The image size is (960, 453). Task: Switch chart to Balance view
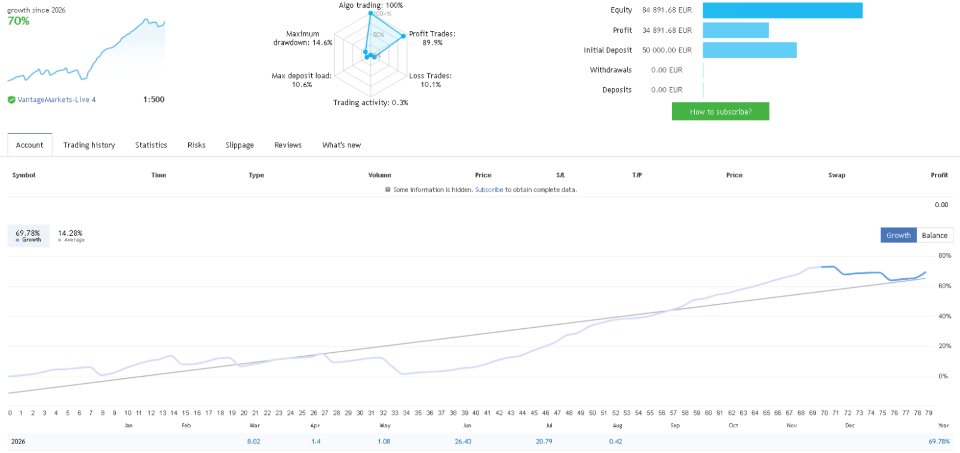coord(935,235)
